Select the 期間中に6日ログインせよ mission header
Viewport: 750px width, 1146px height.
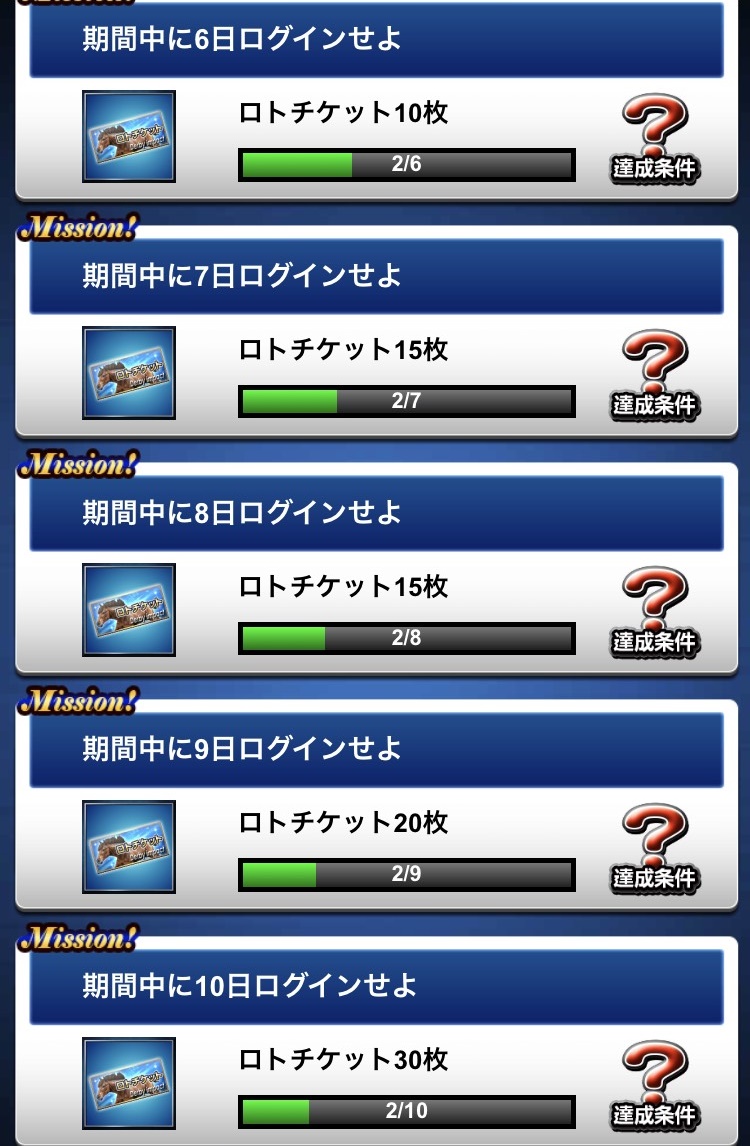(x=376, y=39)
